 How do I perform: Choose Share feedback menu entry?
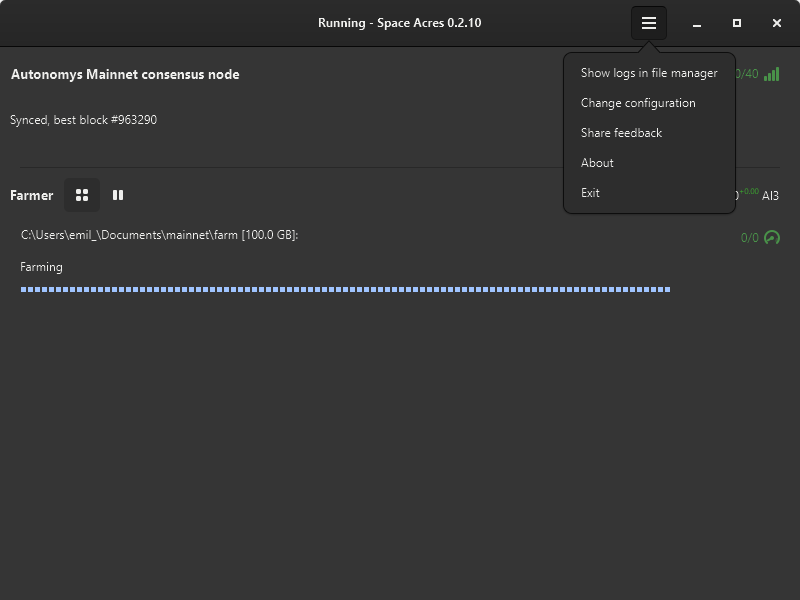(x=621, y=133)
